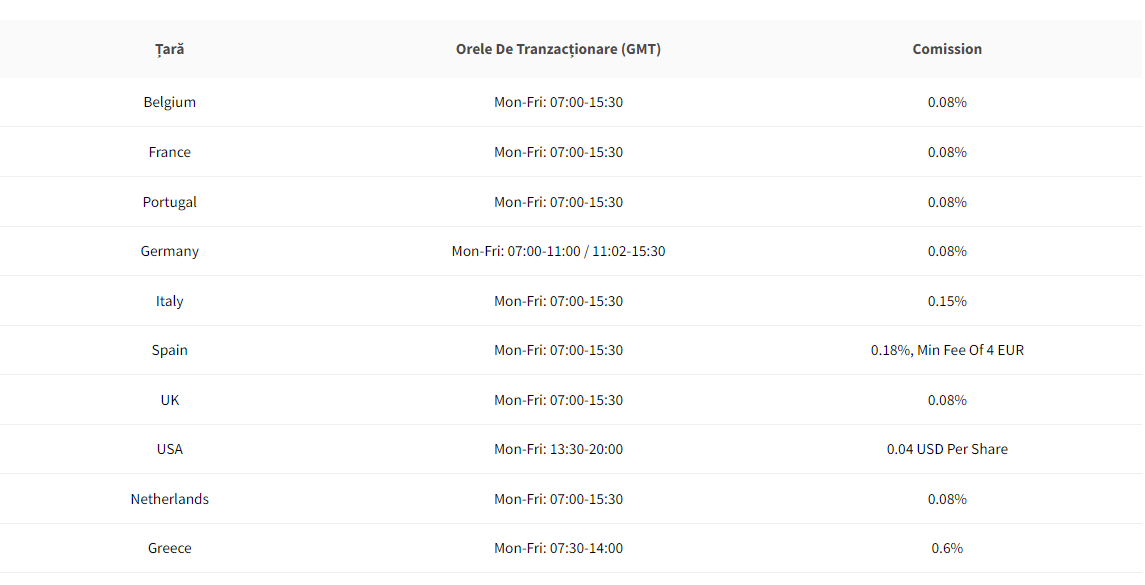Click the Țară column header
This screenshot has height=585, width=1145.
click(x=169, y=49)
